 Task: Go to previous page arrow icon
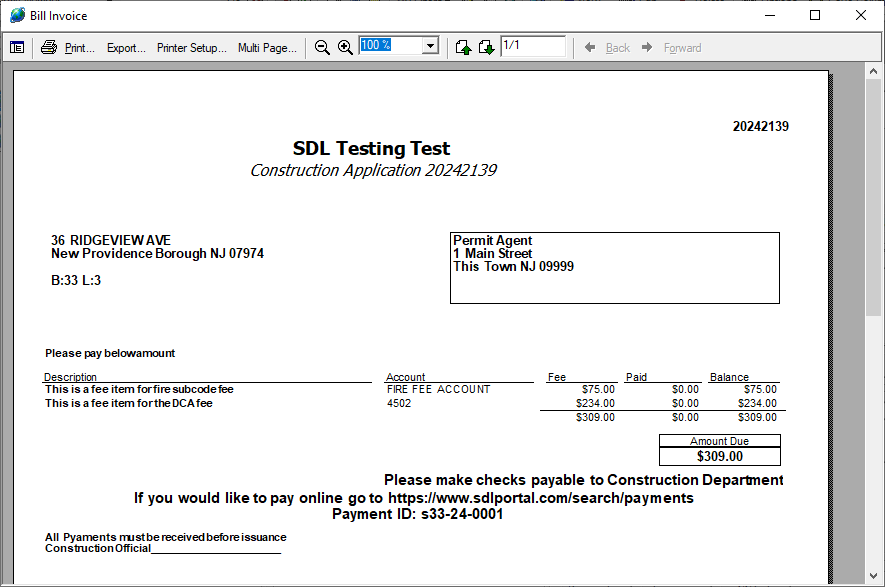(x=463, y=47)
